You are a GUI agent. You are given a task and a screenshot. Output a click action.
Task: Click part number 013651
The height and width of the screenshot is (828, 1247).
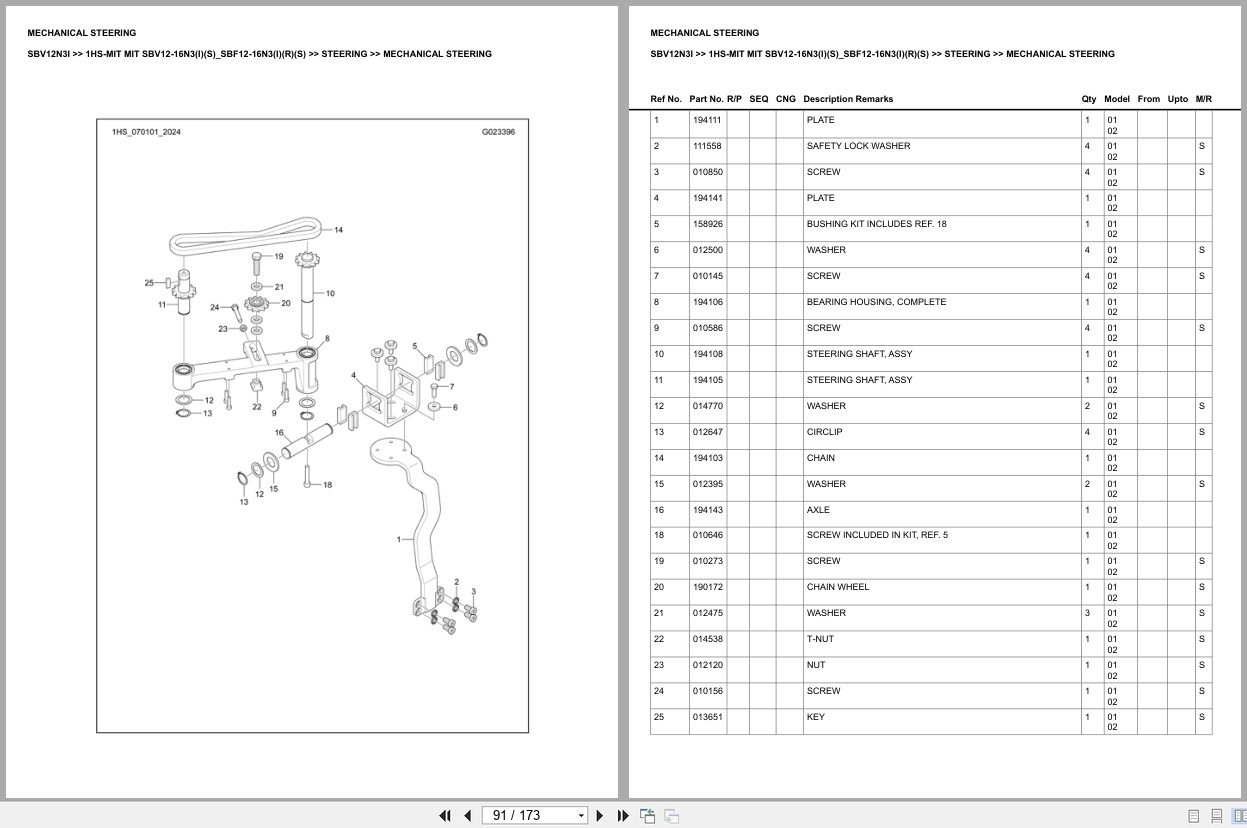tap(707, 717)
